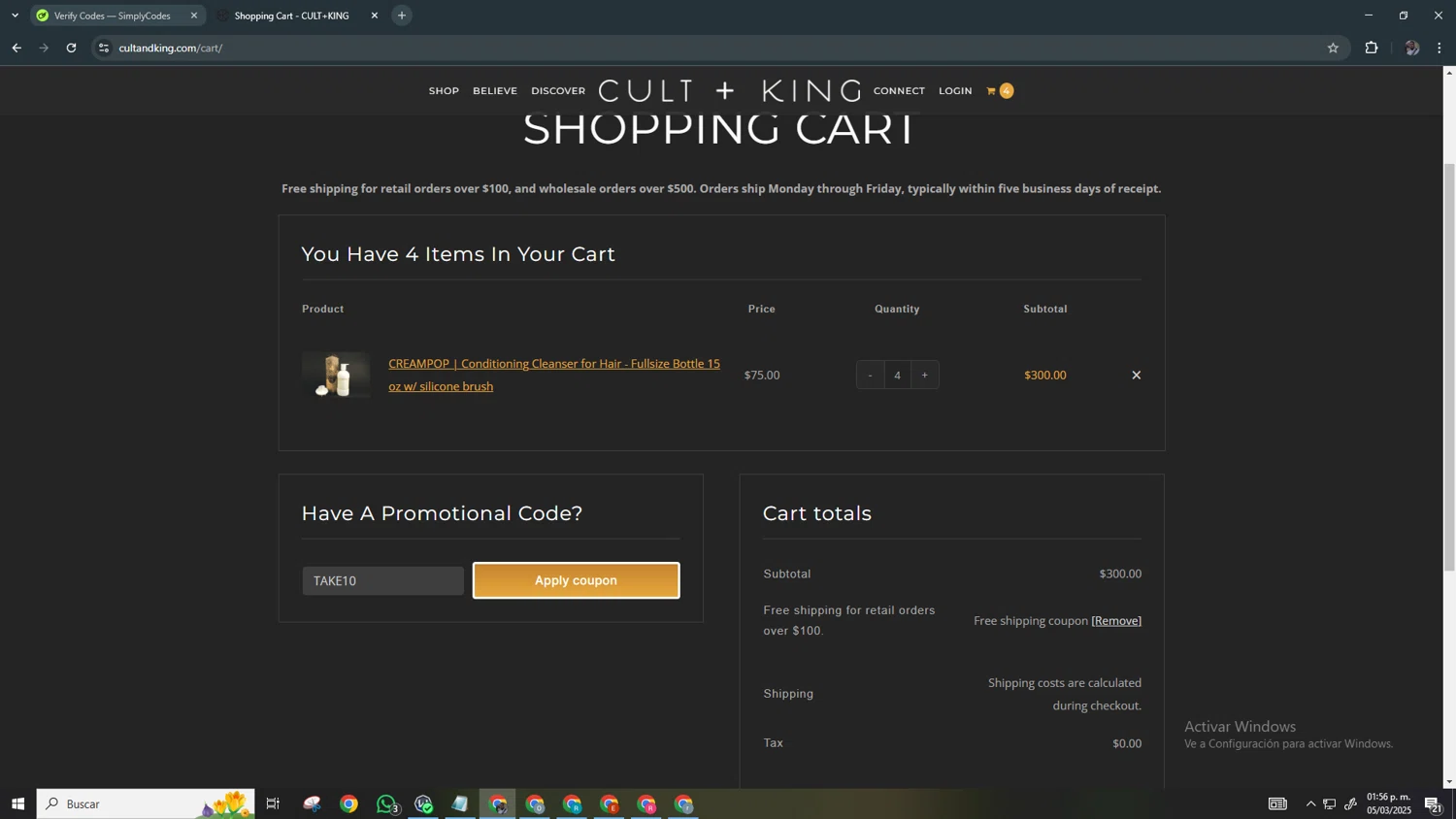
Task: Click the Tax value $0.00
Action: (x=1127, y=744)
